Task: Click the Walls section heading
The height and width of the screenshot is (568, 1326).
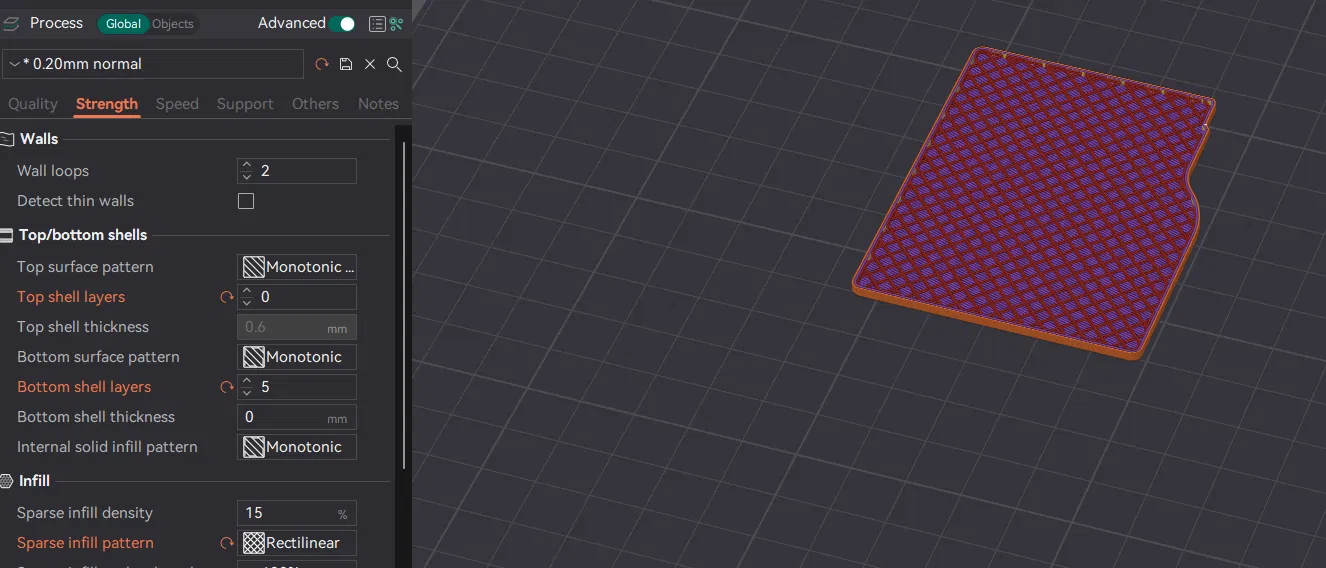Action: (39, 139)
